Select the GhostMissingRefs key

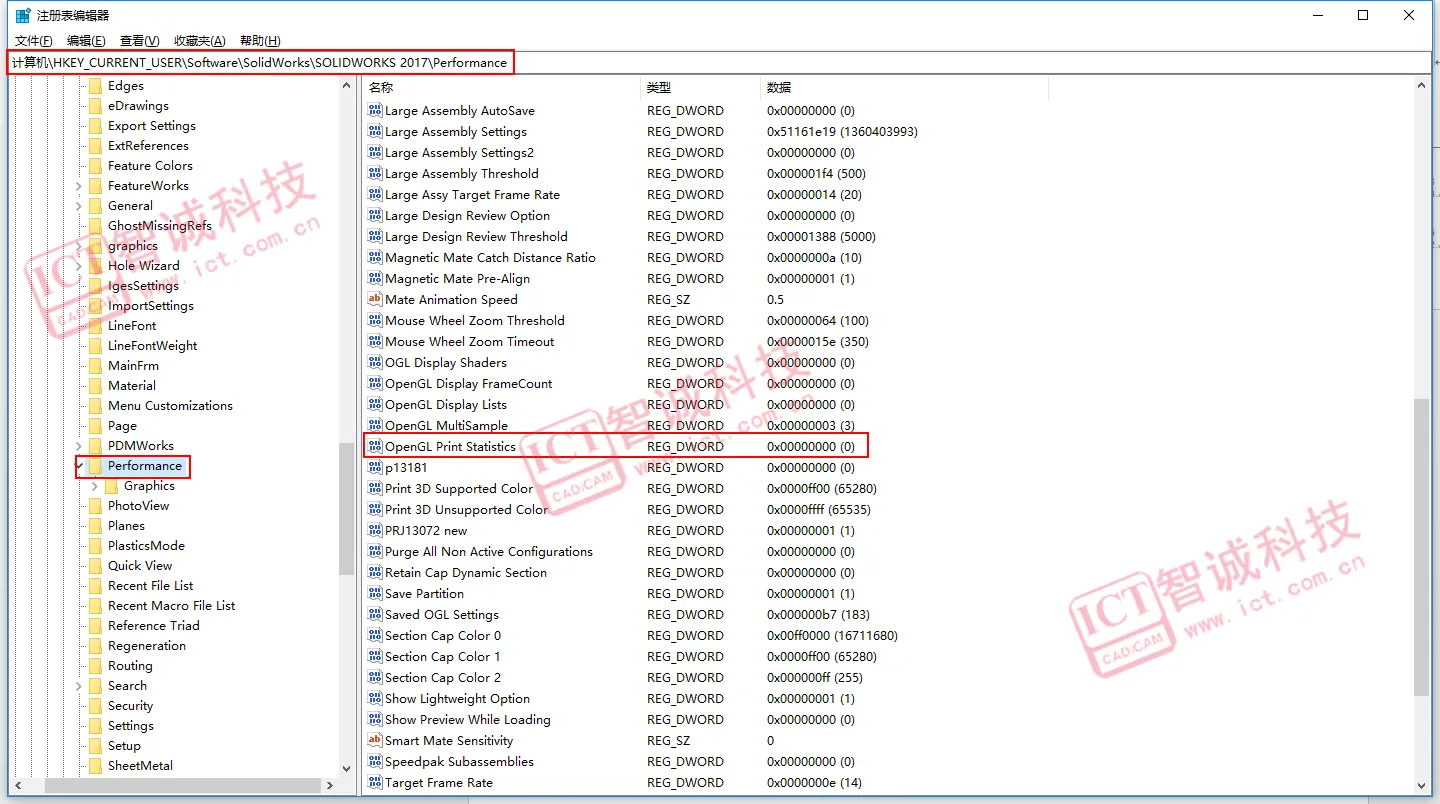point(160,226)
